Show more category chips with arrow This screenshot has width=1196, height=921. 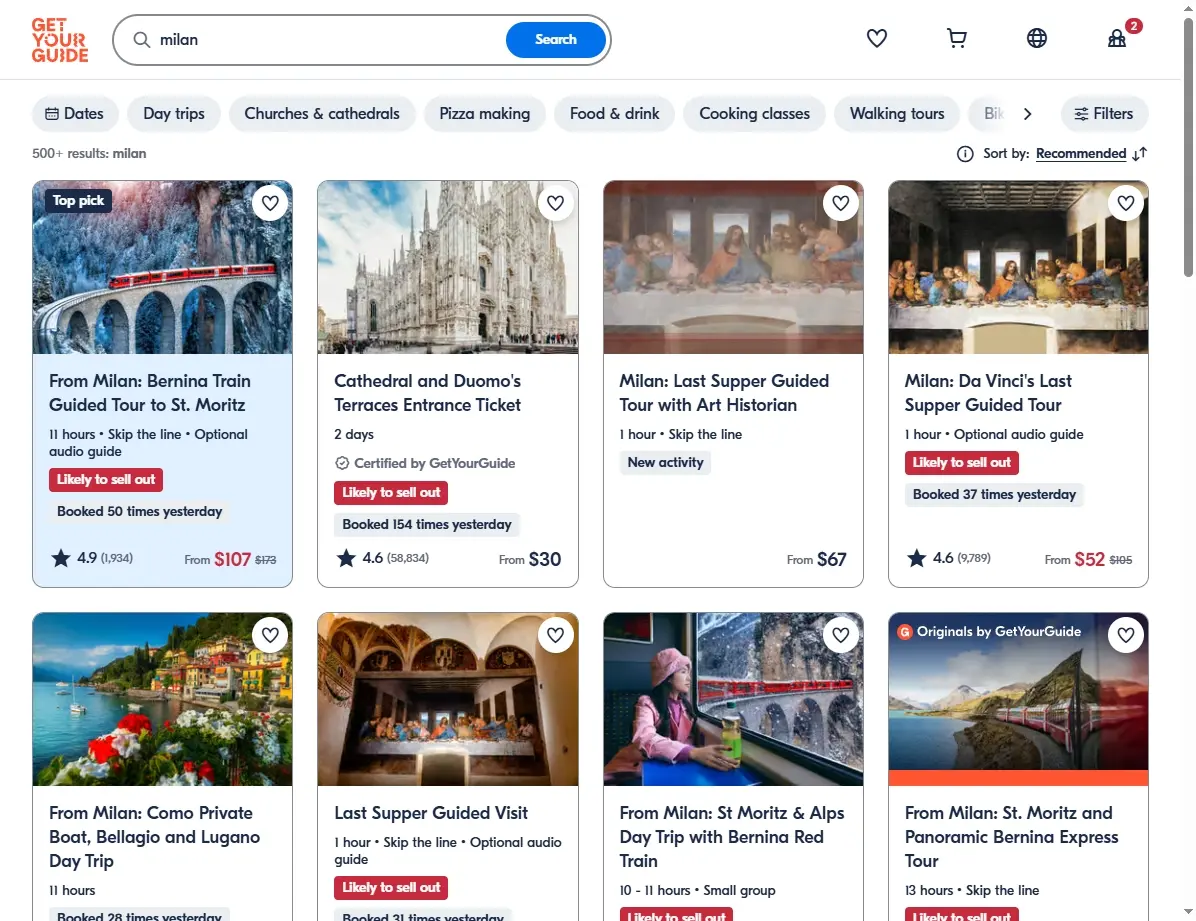coord(1027,114)
